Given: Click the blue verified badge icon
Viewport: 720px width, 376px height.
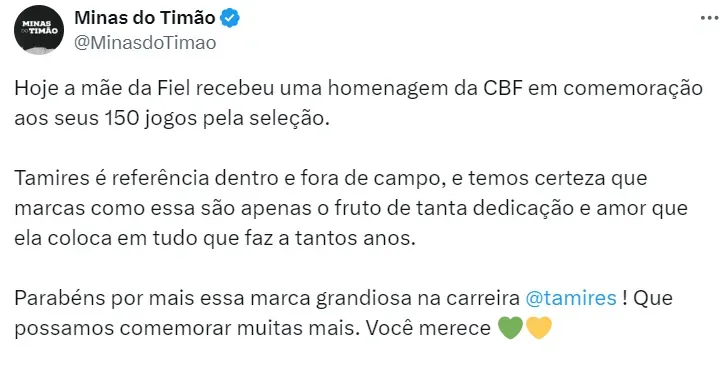Looking at the screenshot, I should pyautogui.click(x=230, y=18).
